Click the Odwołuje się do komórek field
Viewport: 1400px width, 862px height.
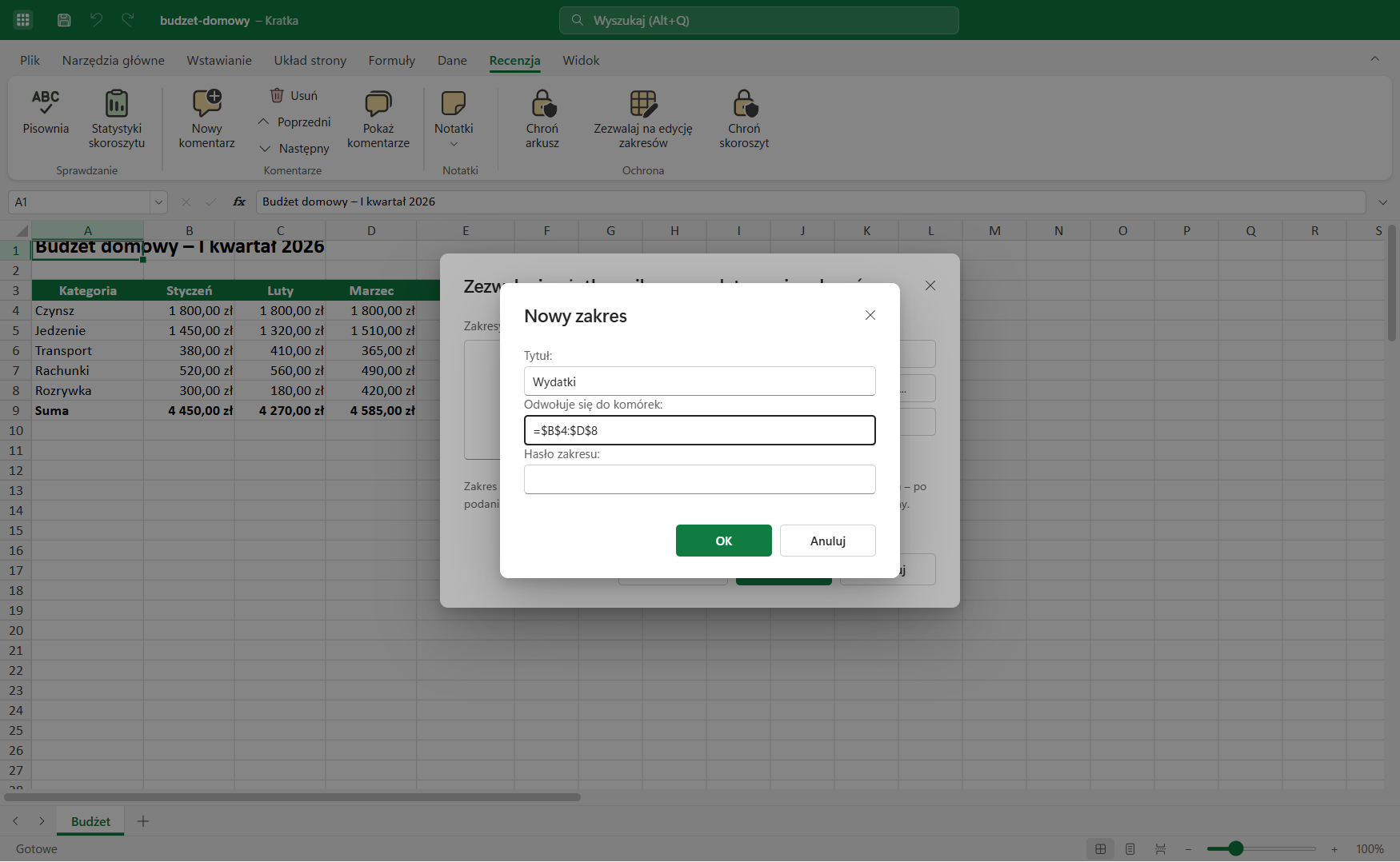click(700, 430)
